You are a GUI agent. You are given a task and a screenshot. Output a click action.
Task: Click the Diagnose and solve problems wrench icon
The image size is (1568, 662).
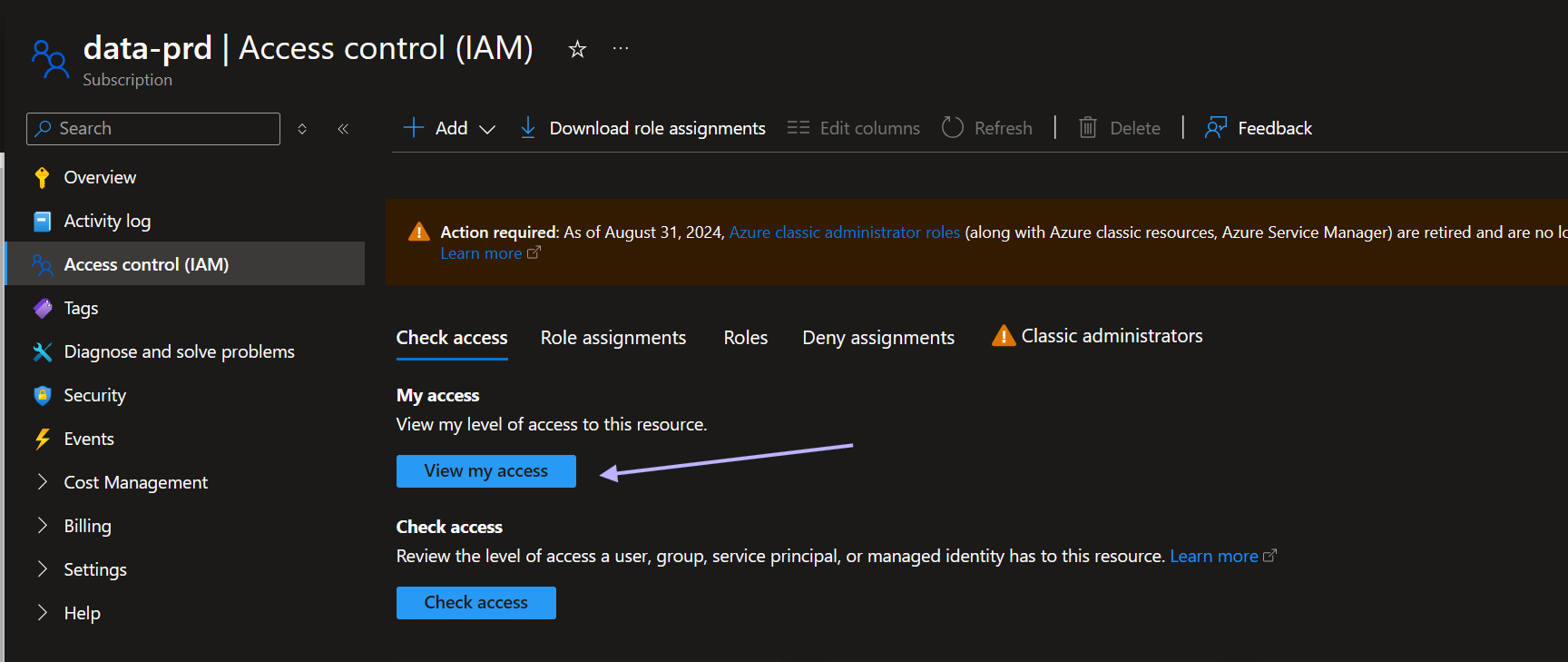tap(42, 351)
